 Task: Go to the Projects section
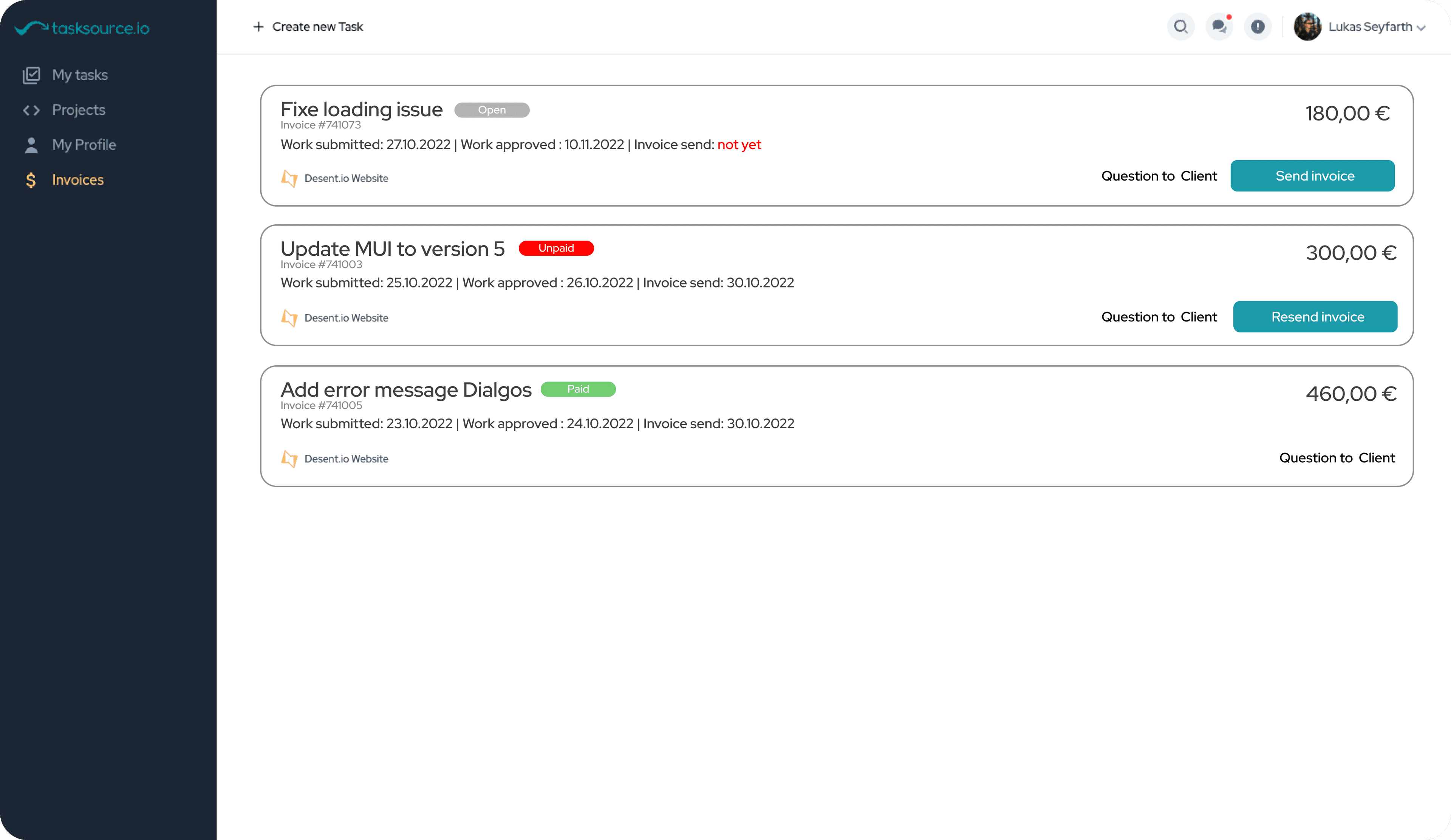(x=79, y=110)
